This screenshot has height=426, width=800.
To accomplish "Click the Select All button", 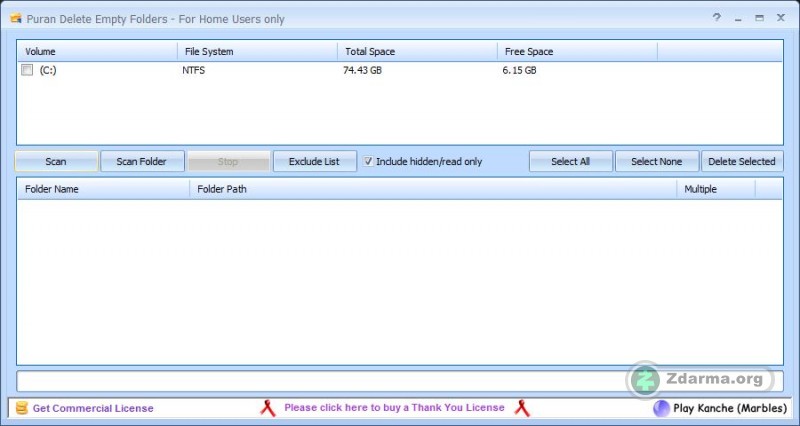I will (x=570, y=161).
